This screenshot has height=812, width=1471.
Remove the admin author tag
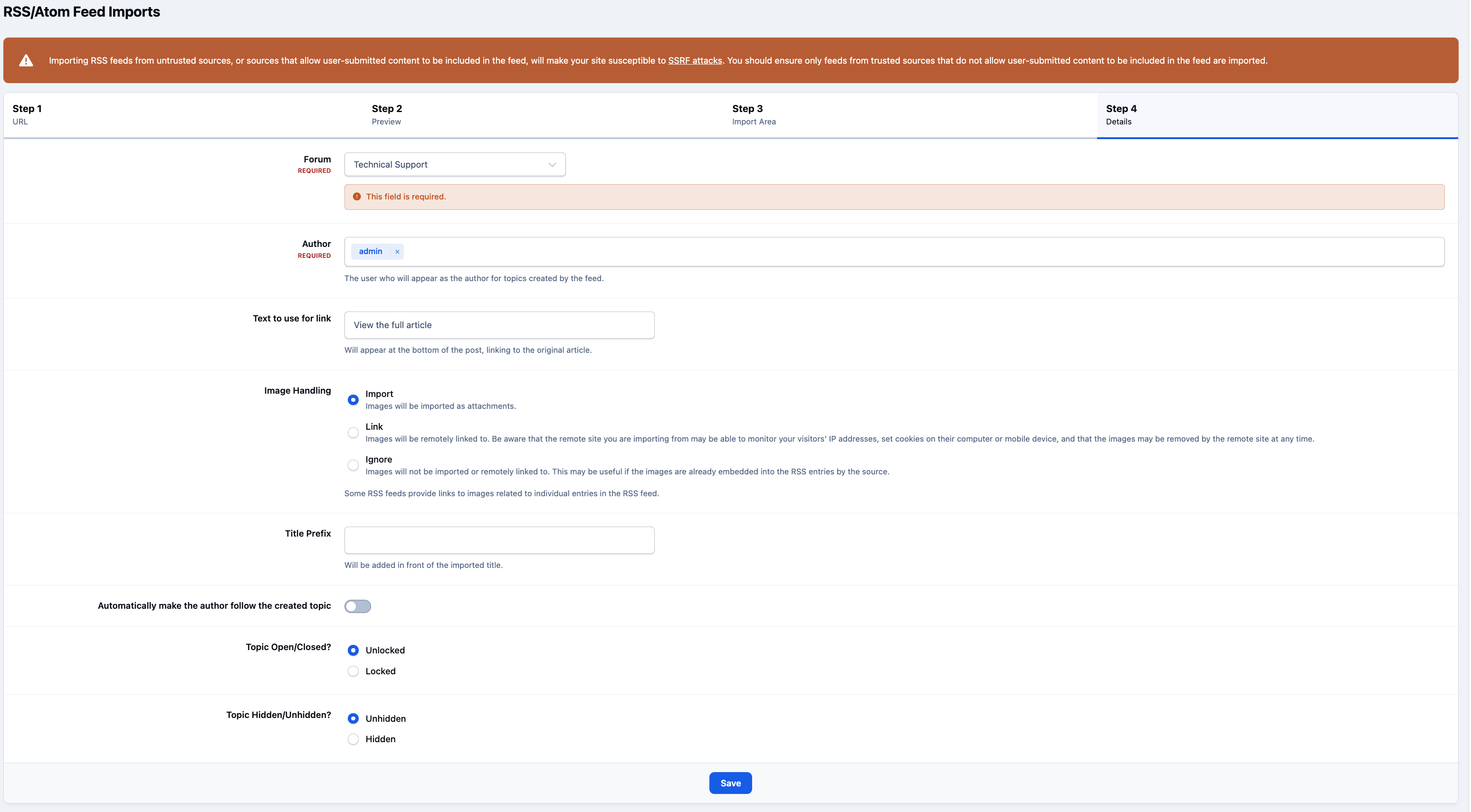click(x=397, y=252)
